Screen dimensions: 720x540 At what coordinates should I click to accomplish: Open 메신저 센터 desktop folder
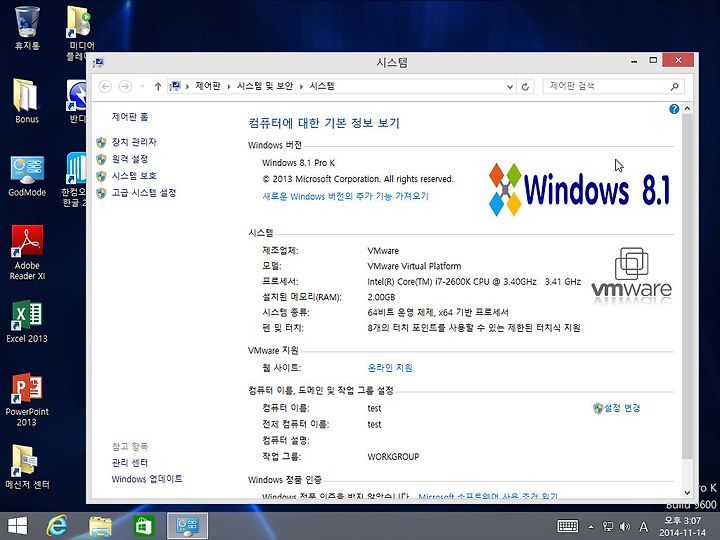tap(27, 467)
